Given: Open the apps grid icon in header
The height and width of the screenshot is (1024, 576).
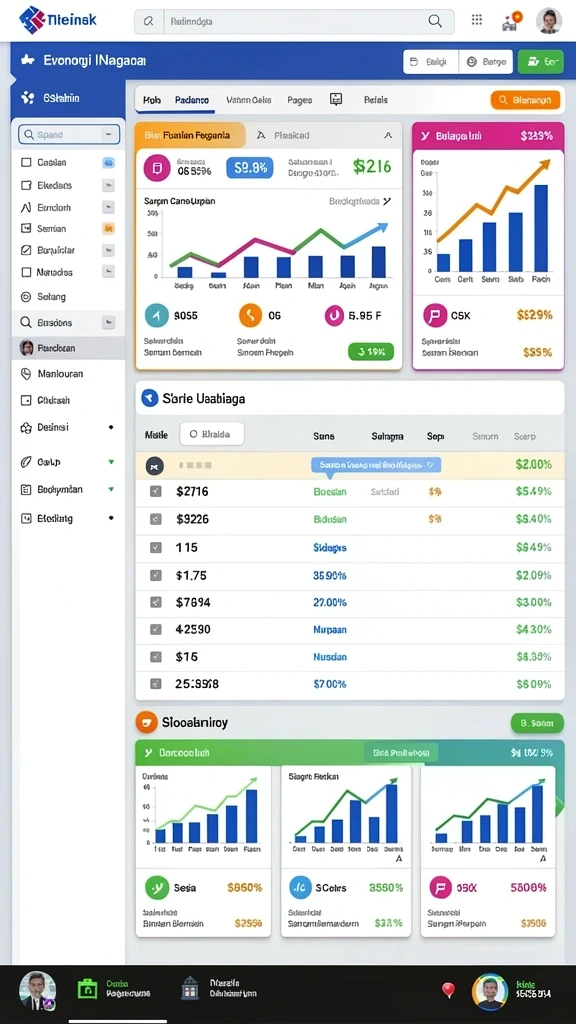Looking at the screenshot, I should point(477,20).
